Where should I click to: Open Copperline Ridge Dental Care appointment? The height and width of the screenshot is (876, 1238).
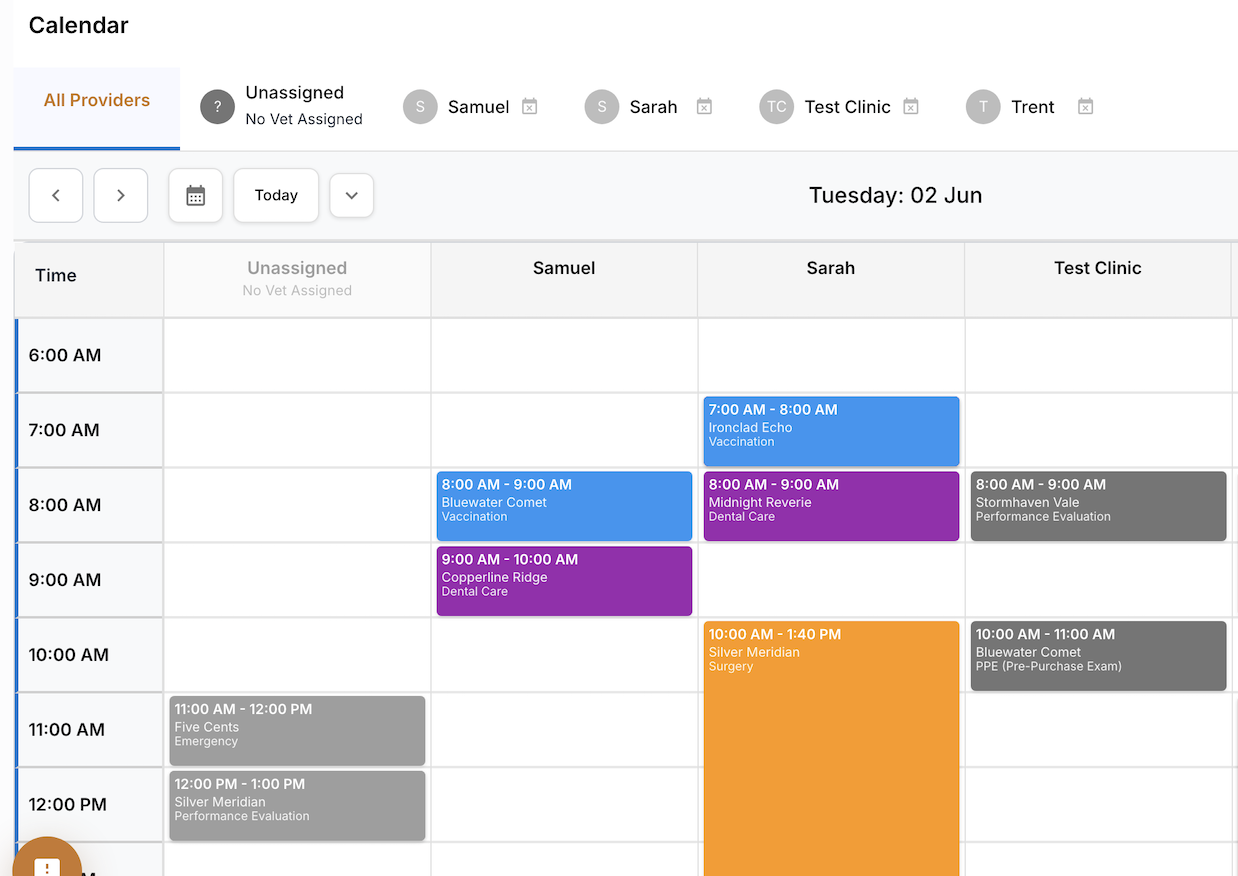(564, 581)
